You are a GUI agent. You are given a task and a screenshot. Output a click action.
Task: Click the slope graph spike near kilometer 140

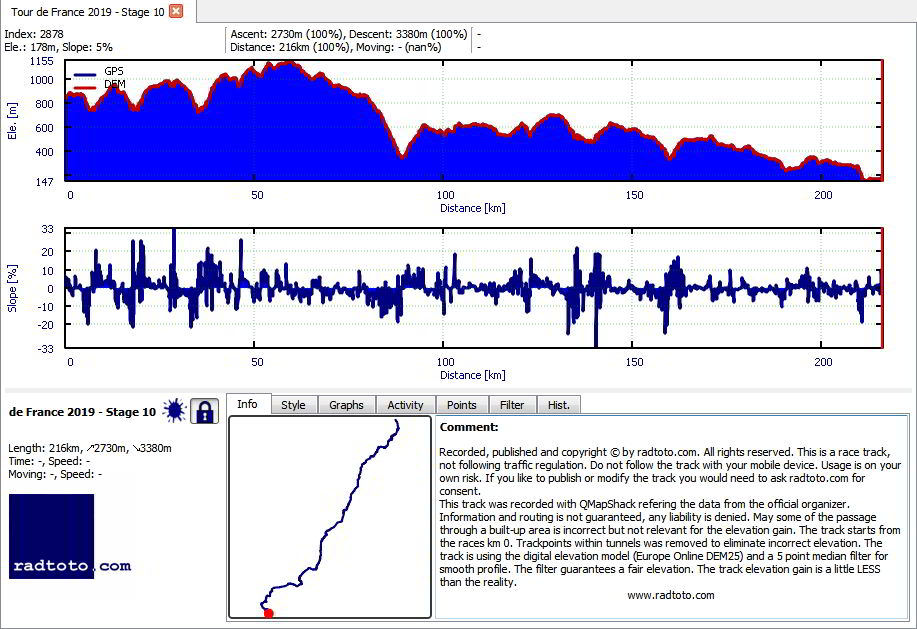pyautogui.click(x=596, y=298)
